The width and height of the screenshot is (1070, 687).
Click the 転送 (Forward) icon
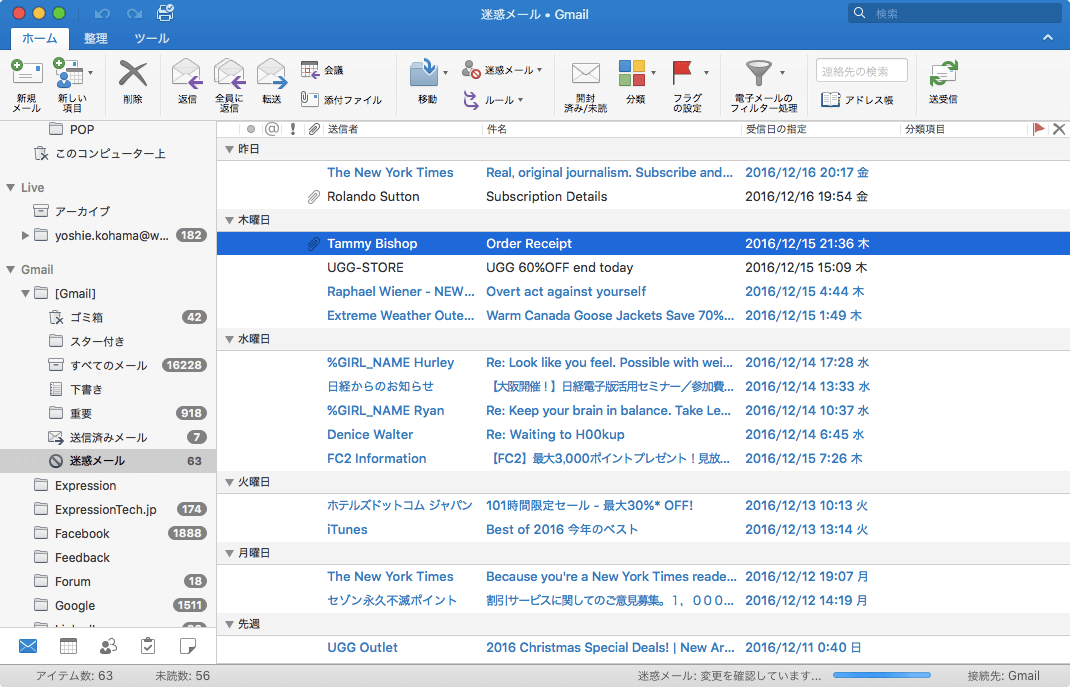pos(272,75)
